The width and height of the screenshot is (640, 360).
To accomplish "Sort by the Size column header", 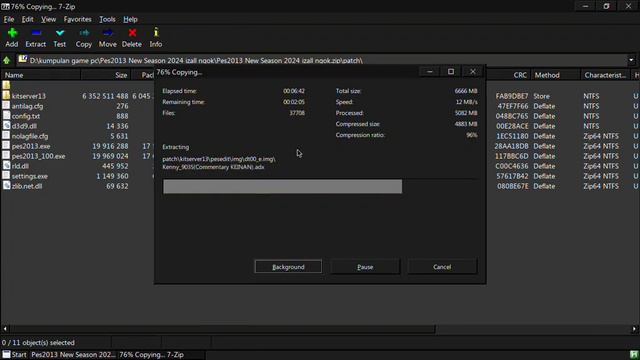I will point(106,75).
